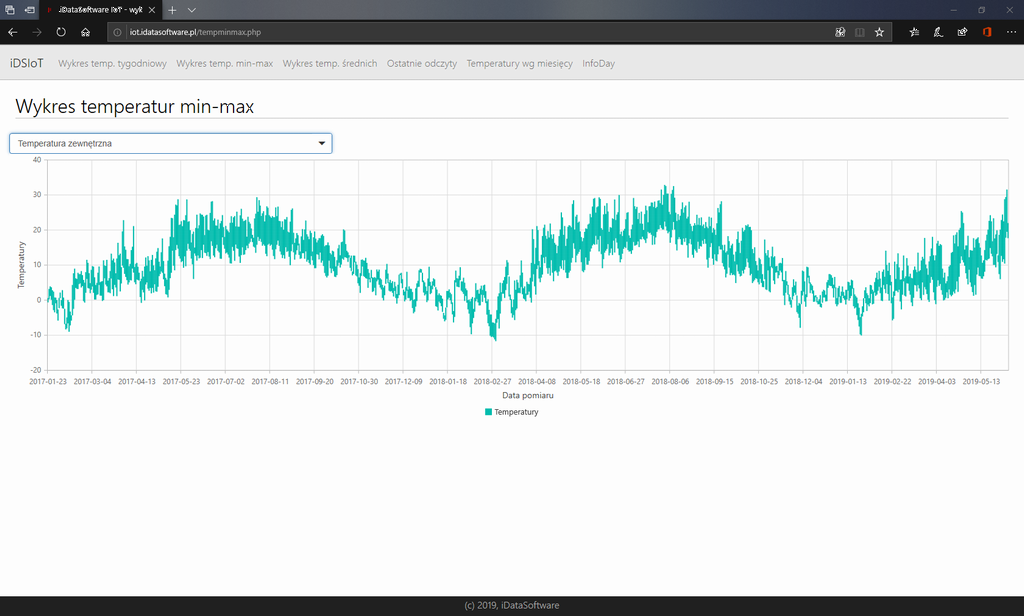
Task: Go back to the previous page
Action: [12, 32]
